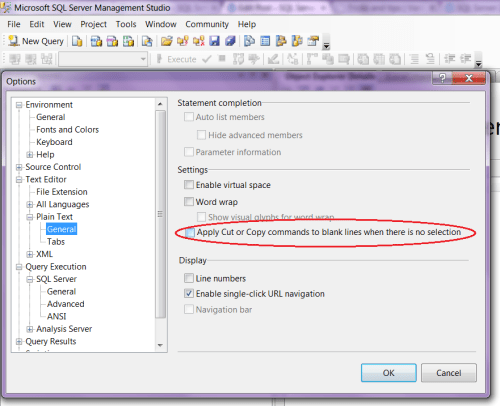This screenshot has width=500, height=406.
Task: Expand the All Languages node
Action: [30, 204]
